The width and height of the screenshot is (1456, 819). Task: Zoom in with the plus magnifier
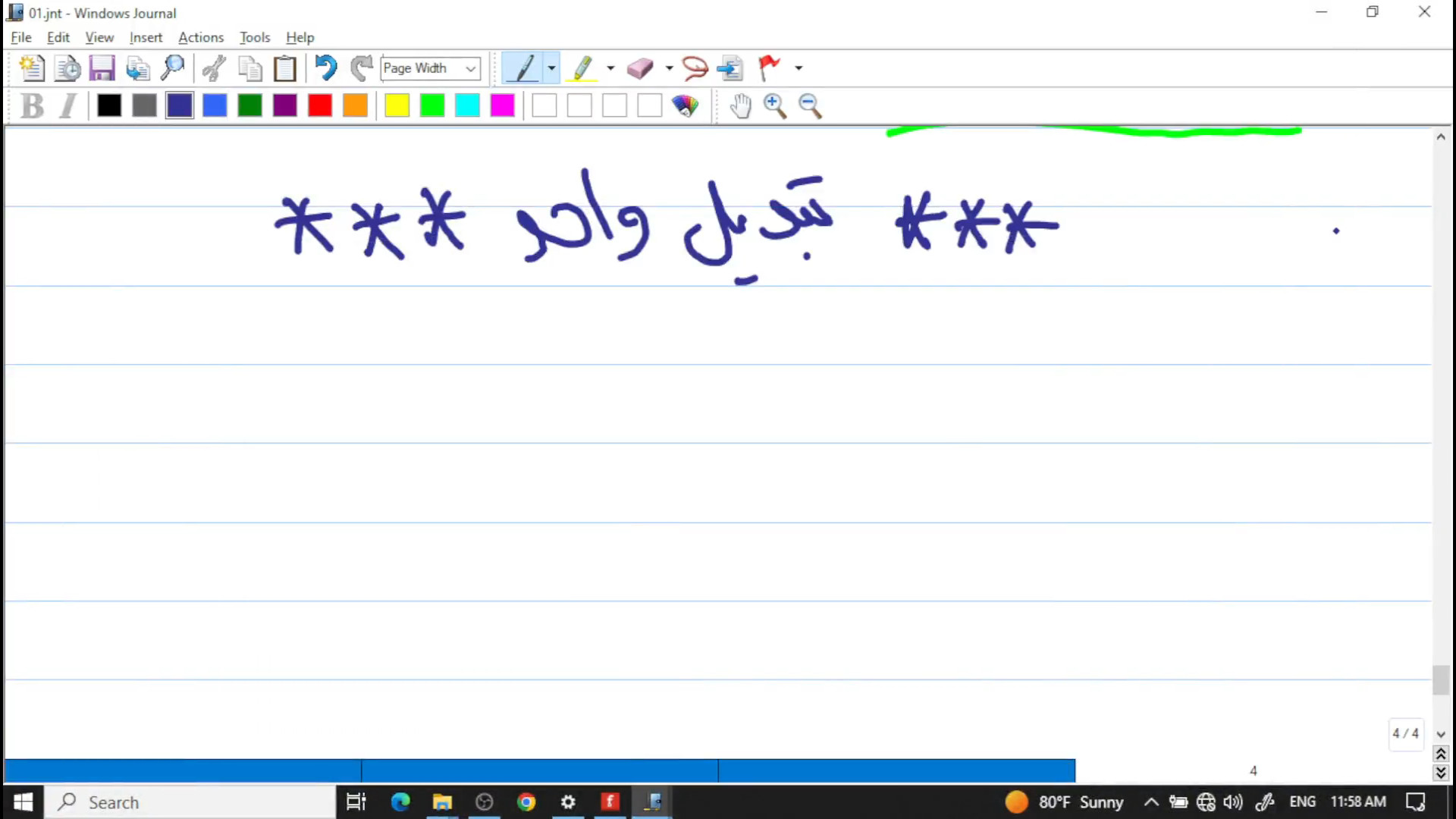coord(775,105)
